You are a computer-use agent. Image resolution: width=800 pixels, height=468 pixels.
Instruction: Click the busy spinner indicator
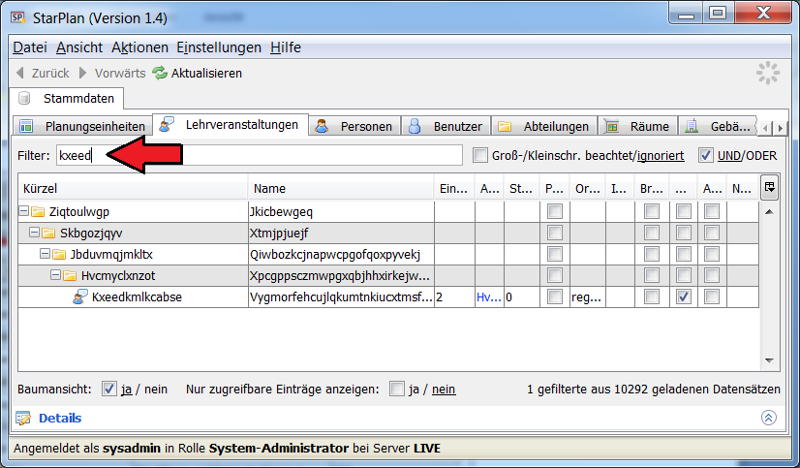pyautogui.click(x=768, y=73)
